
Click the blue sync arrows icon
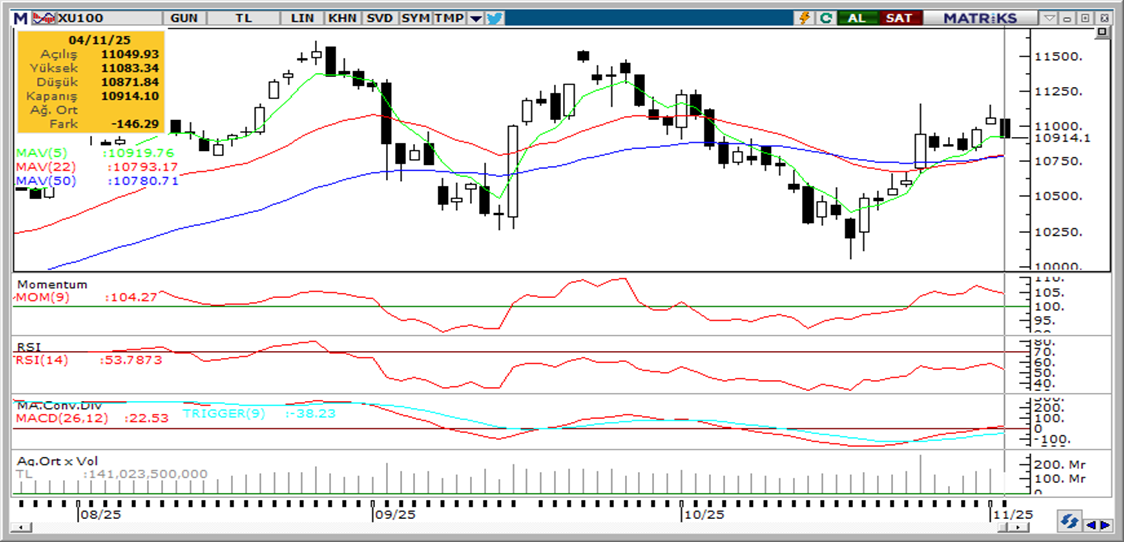[1070, 522]
